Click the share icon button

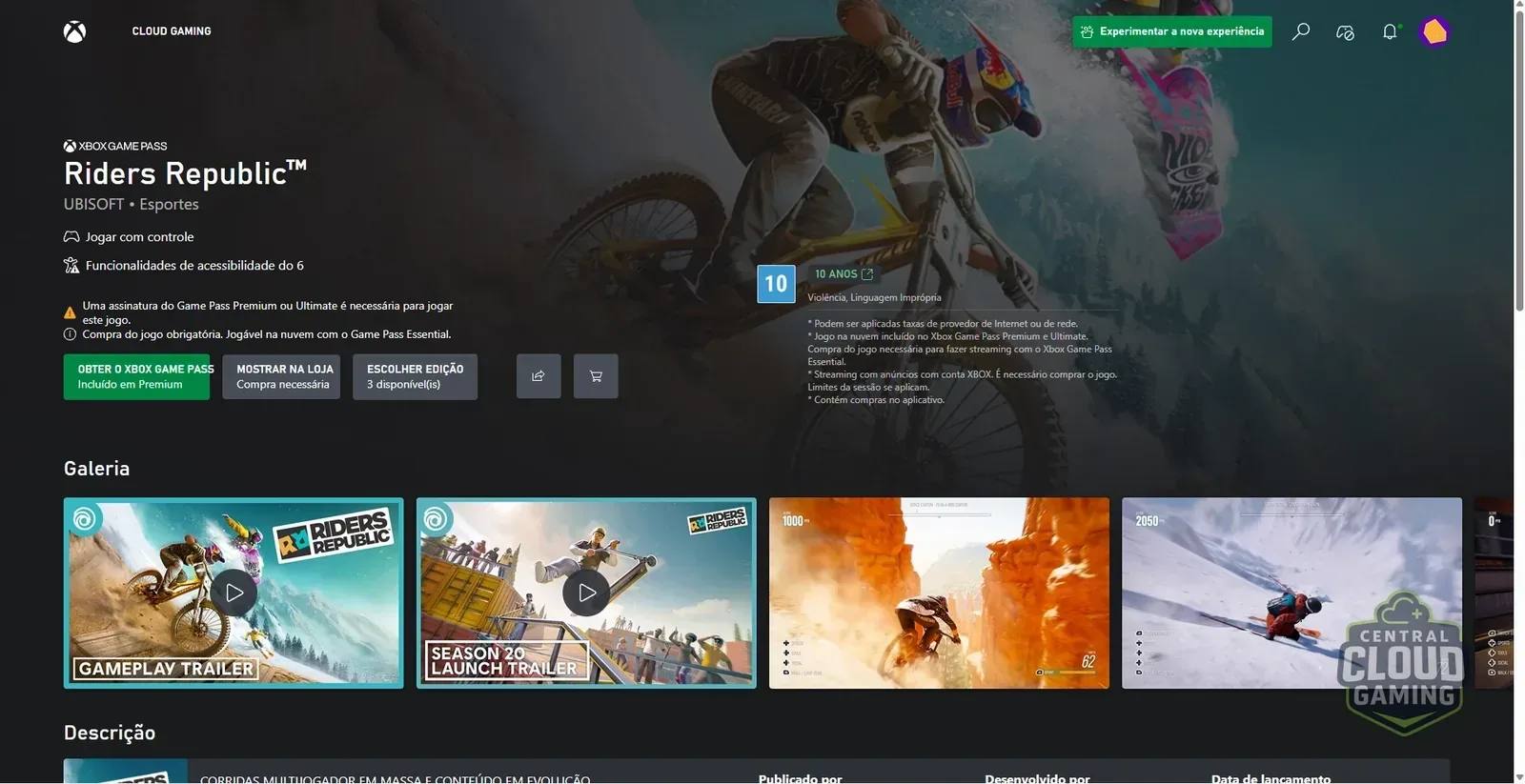[539, 376]
